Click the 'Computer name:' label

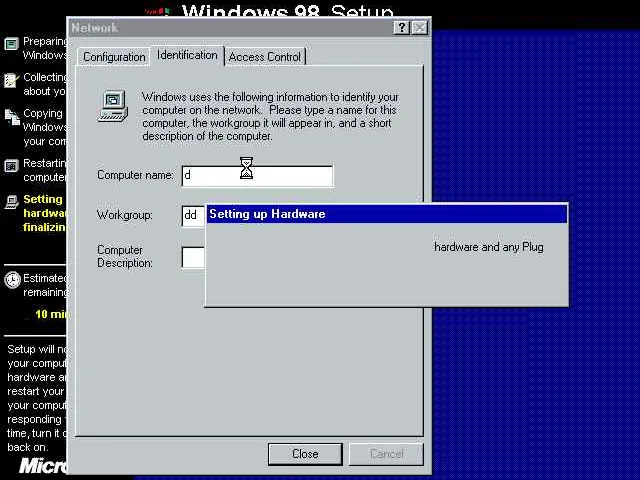[x=135, y=175]
